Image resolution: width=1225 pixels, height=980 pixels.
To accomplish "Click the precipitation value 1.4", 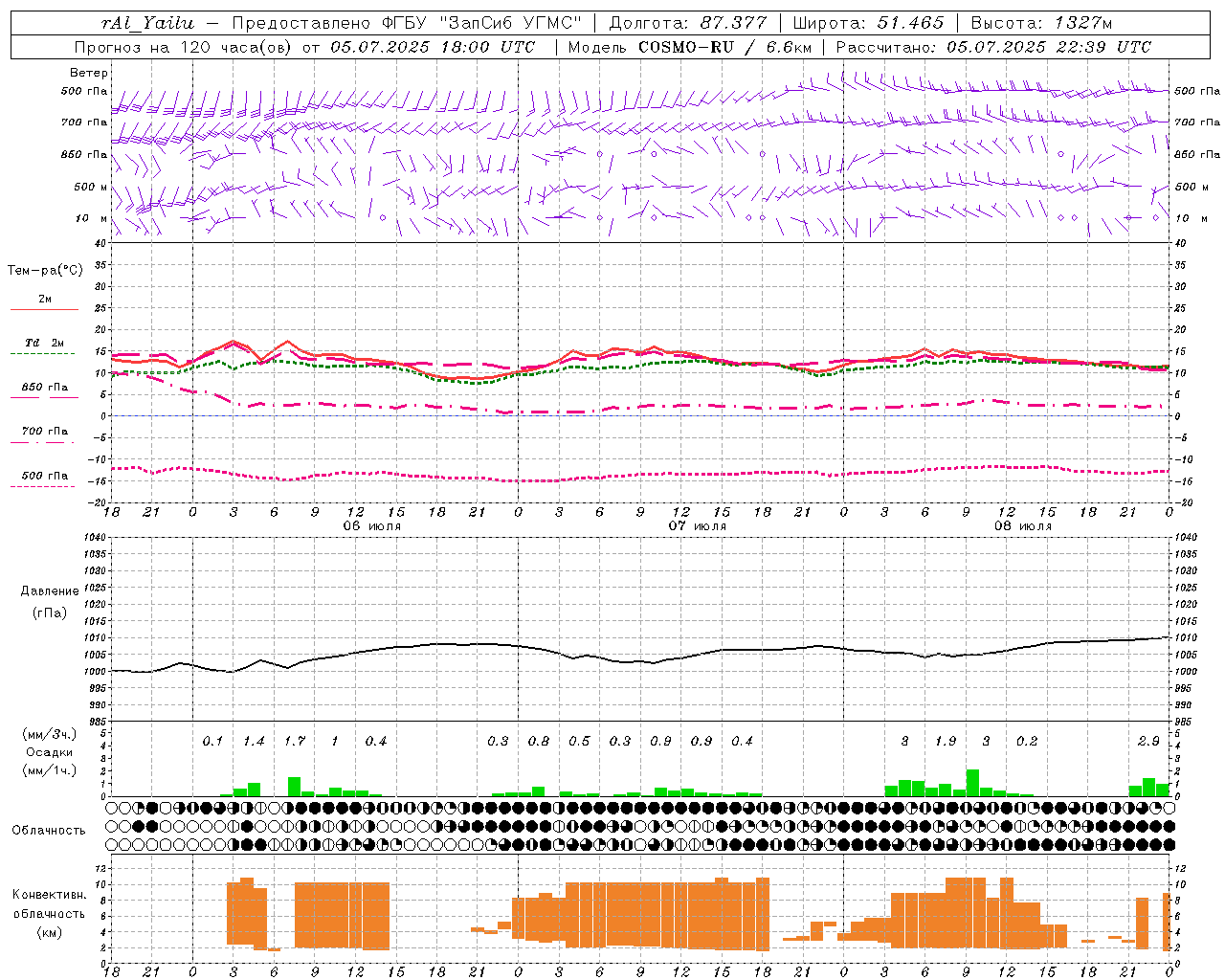I will point(254,742).
